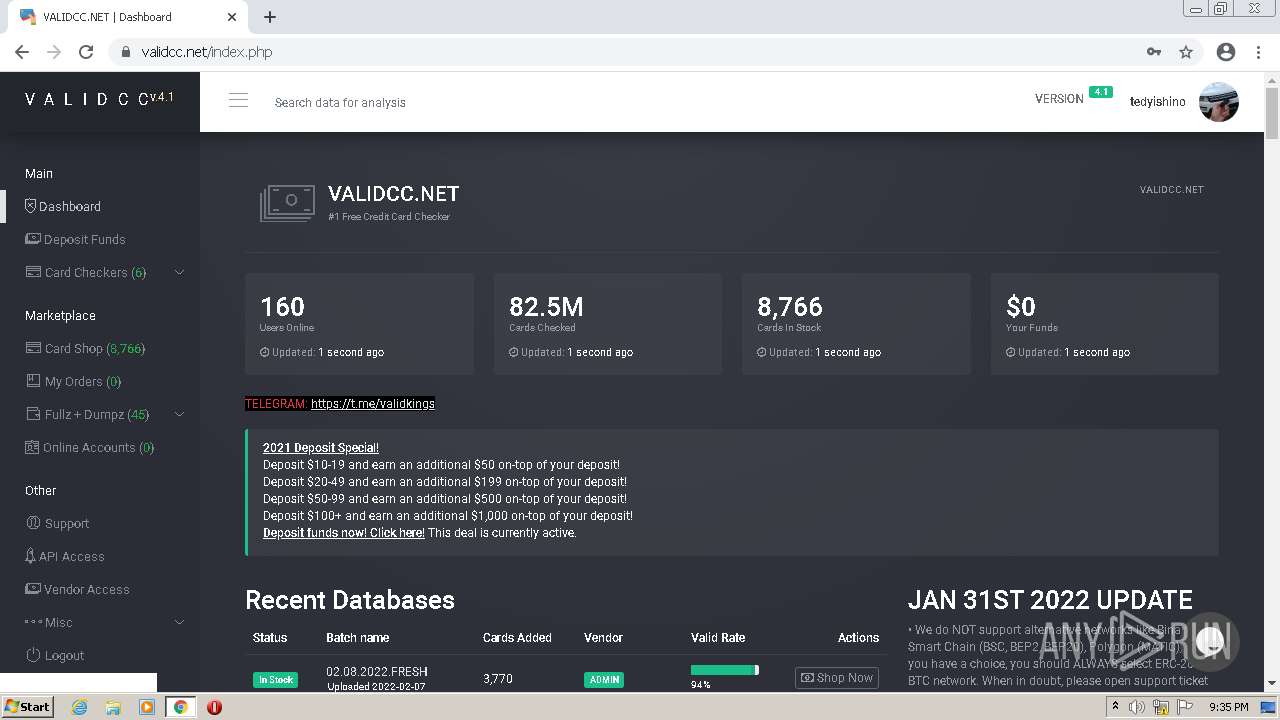Click the green In Stock badge

275,680
